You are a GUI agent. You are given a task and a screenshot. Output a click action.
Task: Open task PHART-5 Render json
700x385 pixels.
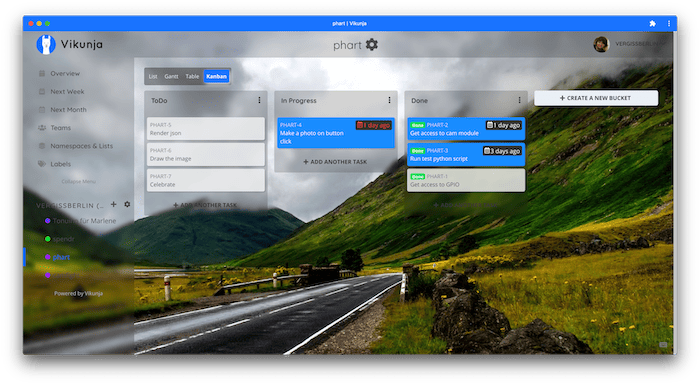click(x=206, y=129)
